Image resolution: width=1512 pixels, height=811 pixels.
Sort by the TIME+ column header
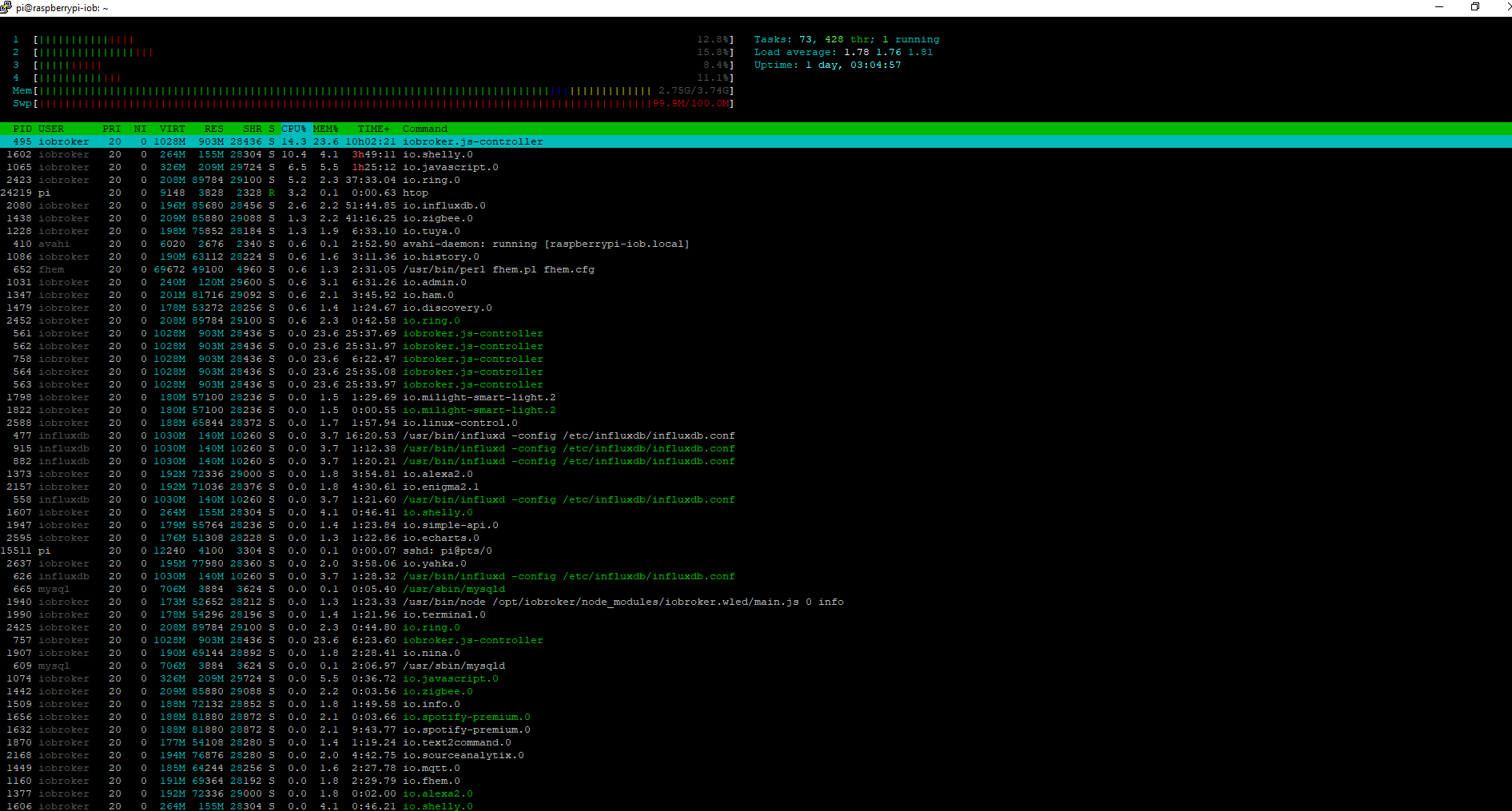374,129
